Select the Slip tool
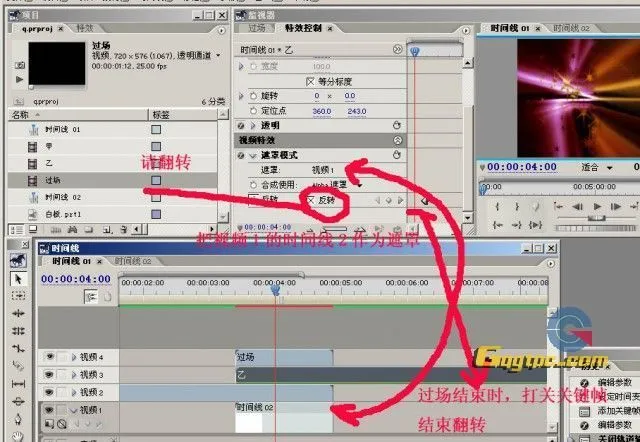Screen dimensions: 640x442 (19, 383)
